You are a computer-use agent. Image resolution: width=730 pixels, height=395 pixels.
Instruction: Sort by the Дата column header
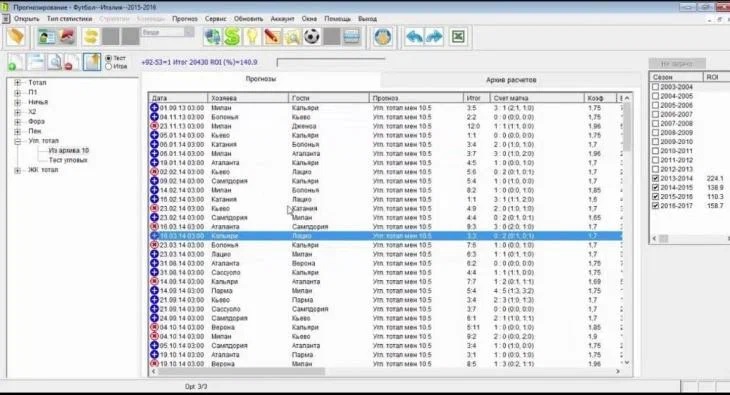point(178,98)
